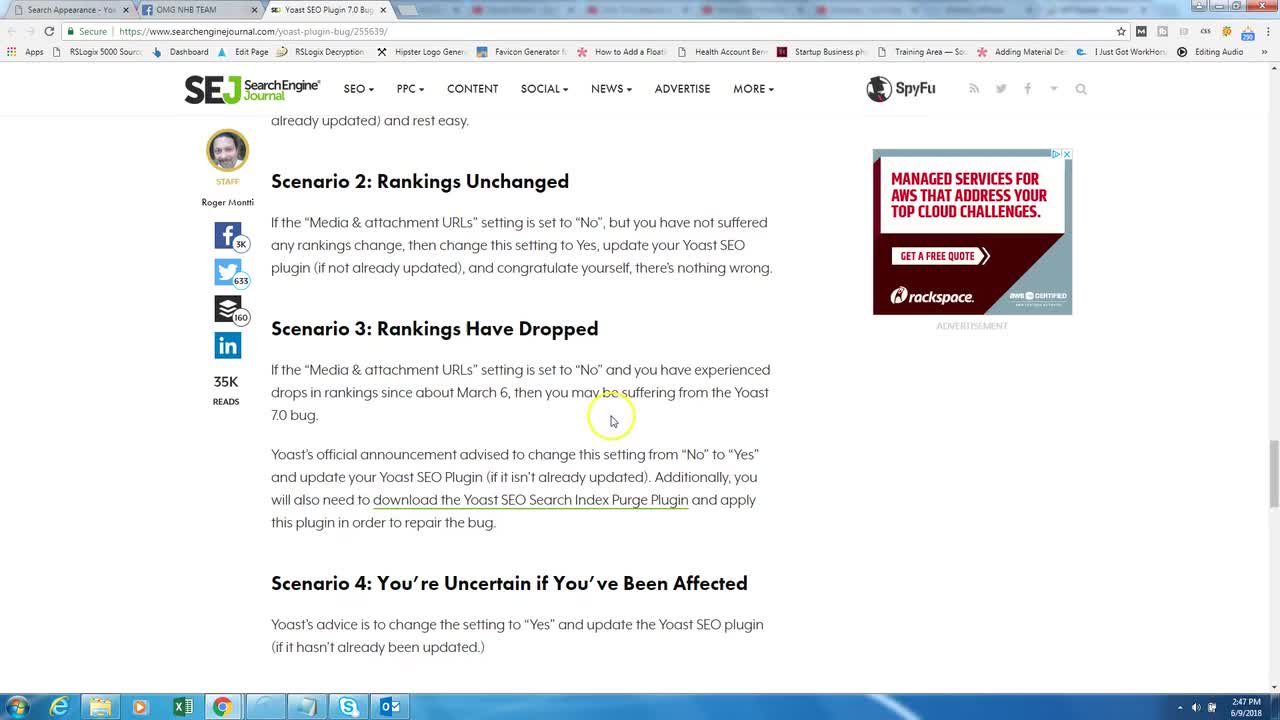This screenshot has height=720, width=1280.
Task: Open the Training Area bookmark
Action: (922, 52)
